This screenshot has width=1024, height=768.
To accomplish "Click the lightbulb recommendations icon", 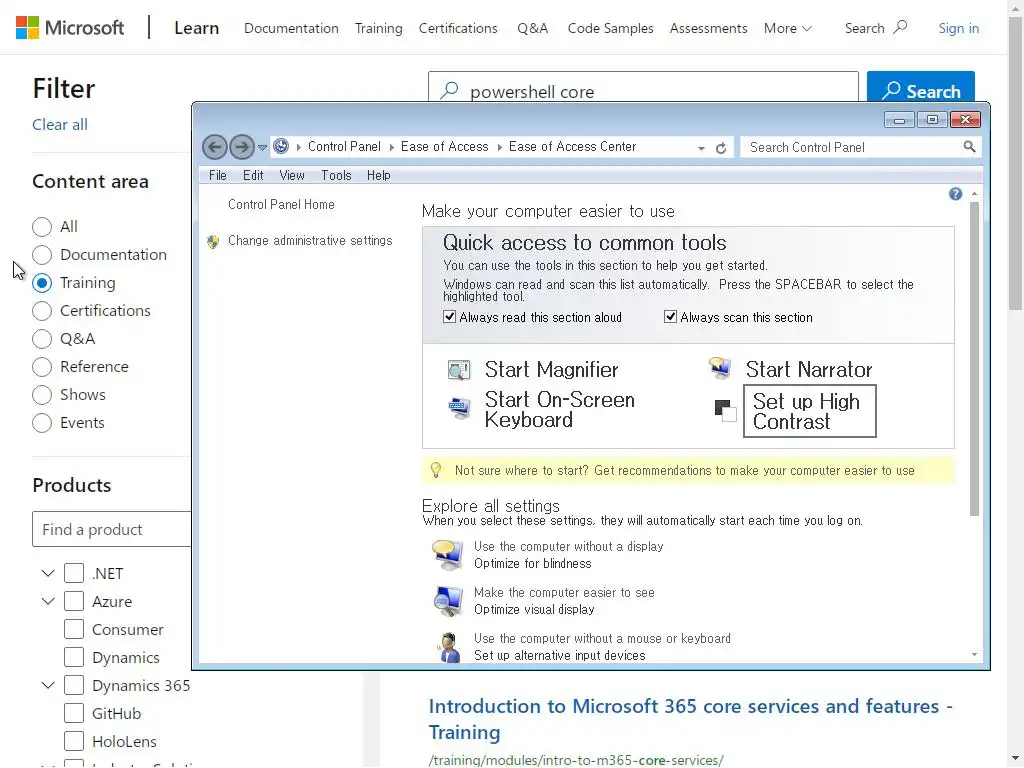I will 436,470.
